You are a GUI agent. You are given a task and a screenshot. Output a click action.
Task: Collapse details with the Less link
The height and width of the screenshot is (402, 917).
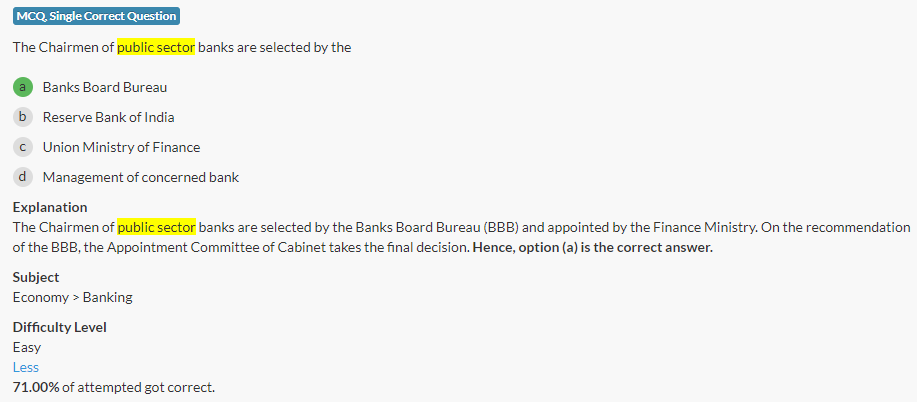(x=26, y=367)
